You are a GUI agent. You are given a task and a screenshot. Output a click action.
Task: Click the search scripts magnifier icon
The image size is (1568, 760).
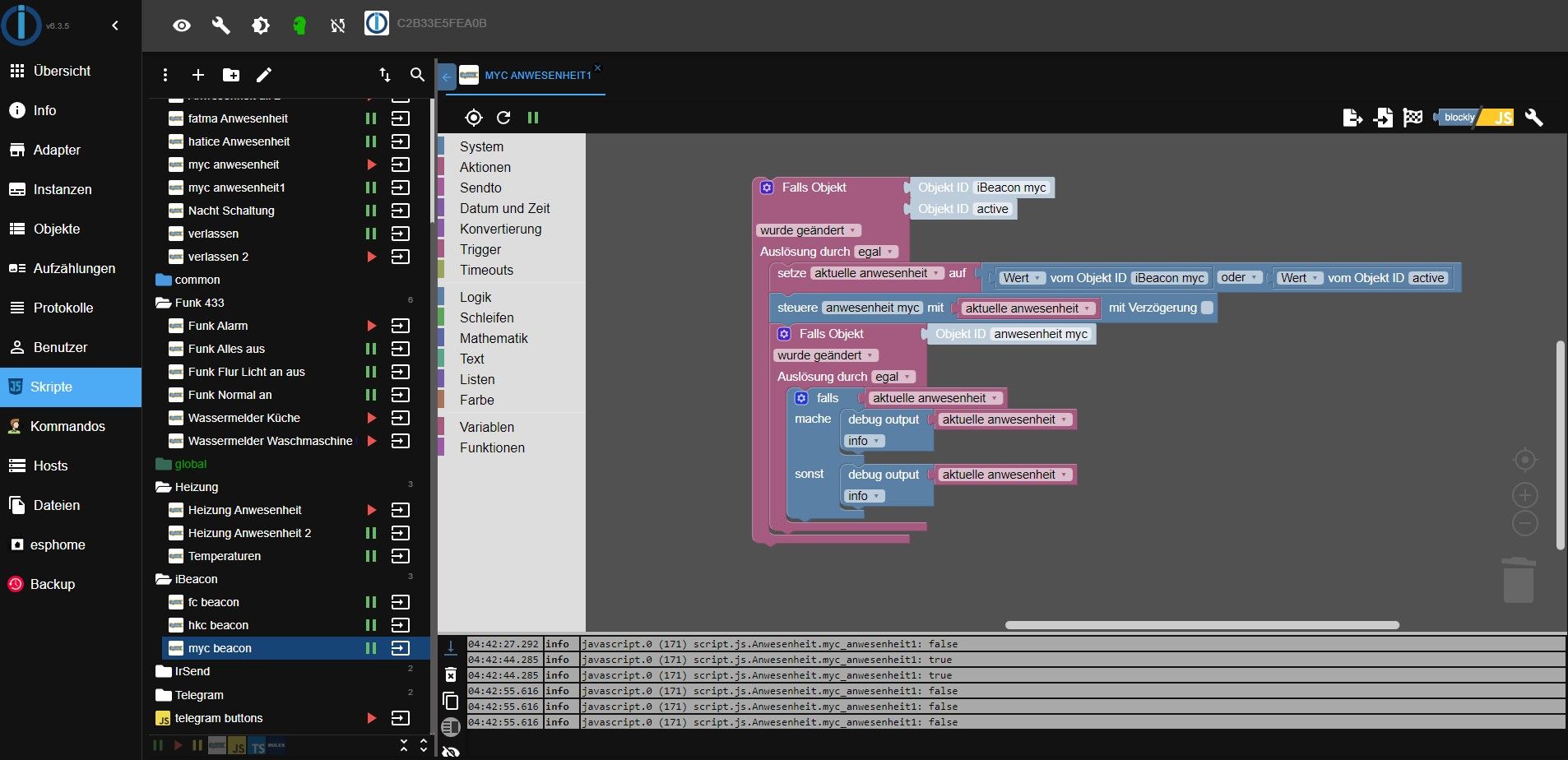pos(417,75)
